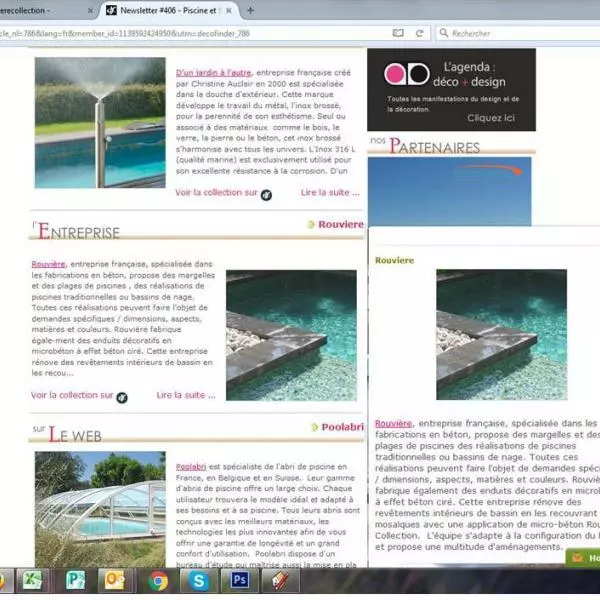Open the D'un jardin à l'autre link
The width and height of the screenshot is (600, 600).
click(213, 73)
